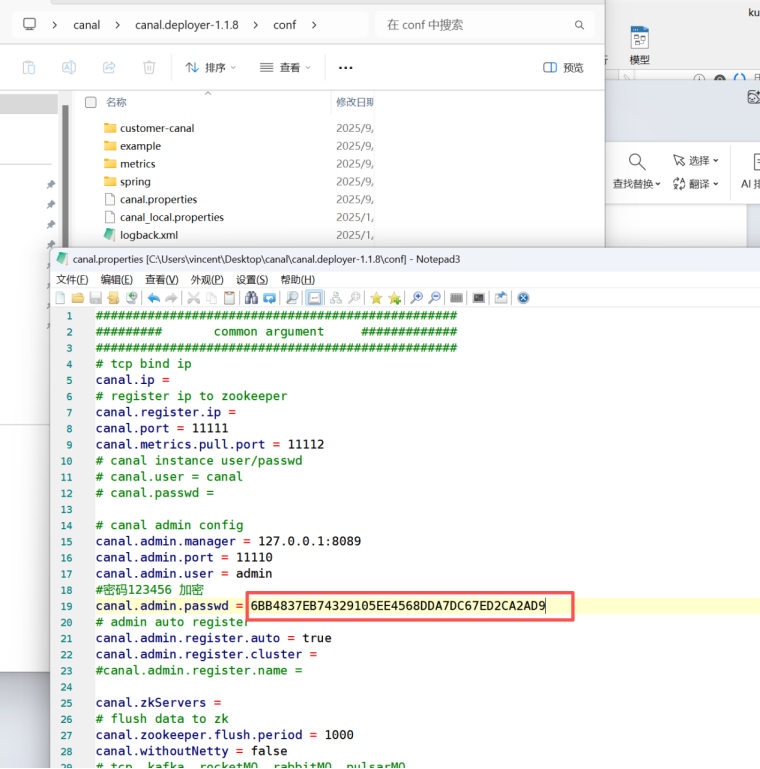Open the 翻译 dropdown in the background app
Image resolution: width=760 pixels, height=769 pixels.
tap(696, 184)
